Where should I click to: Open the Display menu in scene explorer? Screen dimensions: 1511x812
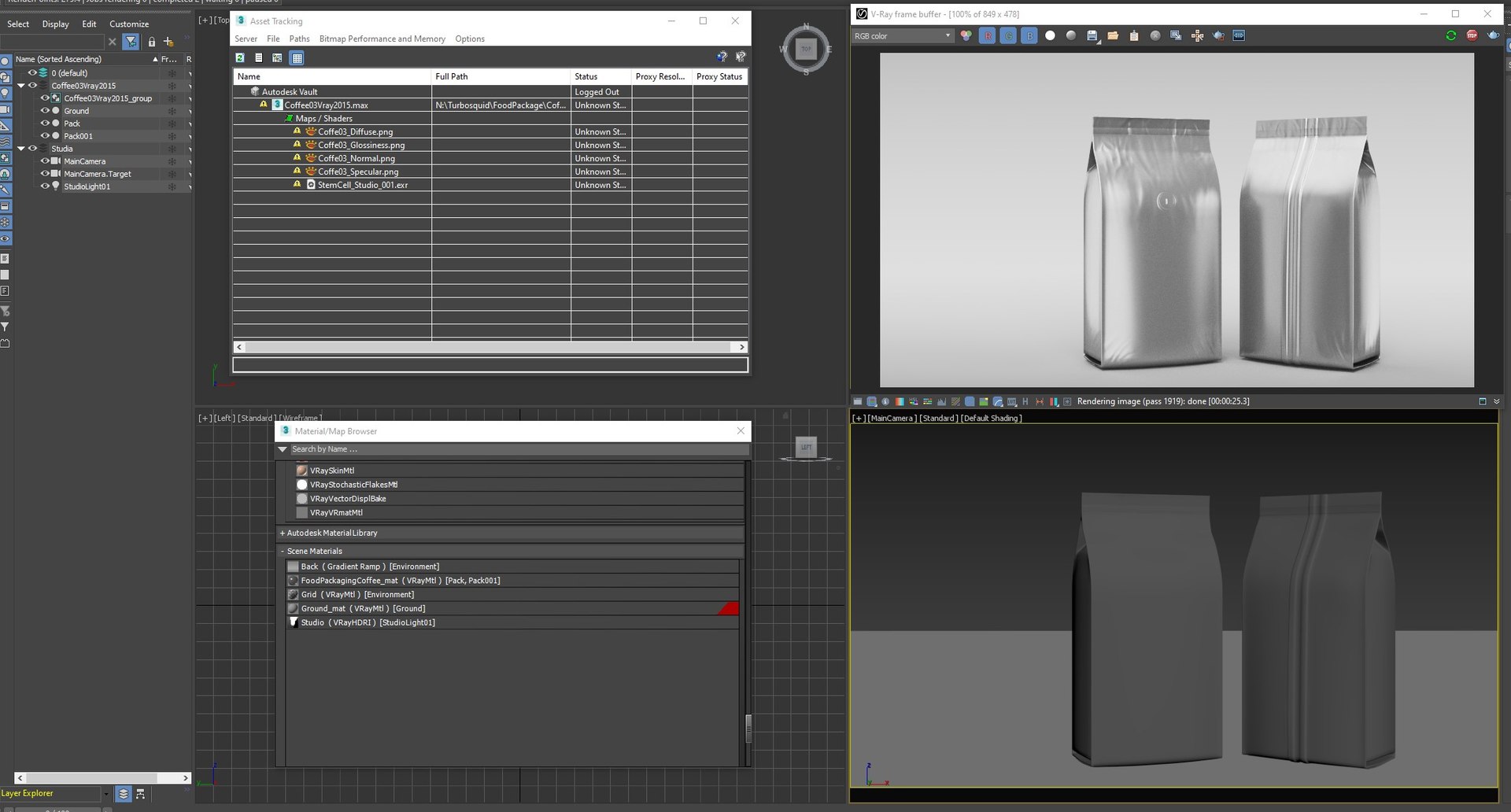(x=55, y=24)
